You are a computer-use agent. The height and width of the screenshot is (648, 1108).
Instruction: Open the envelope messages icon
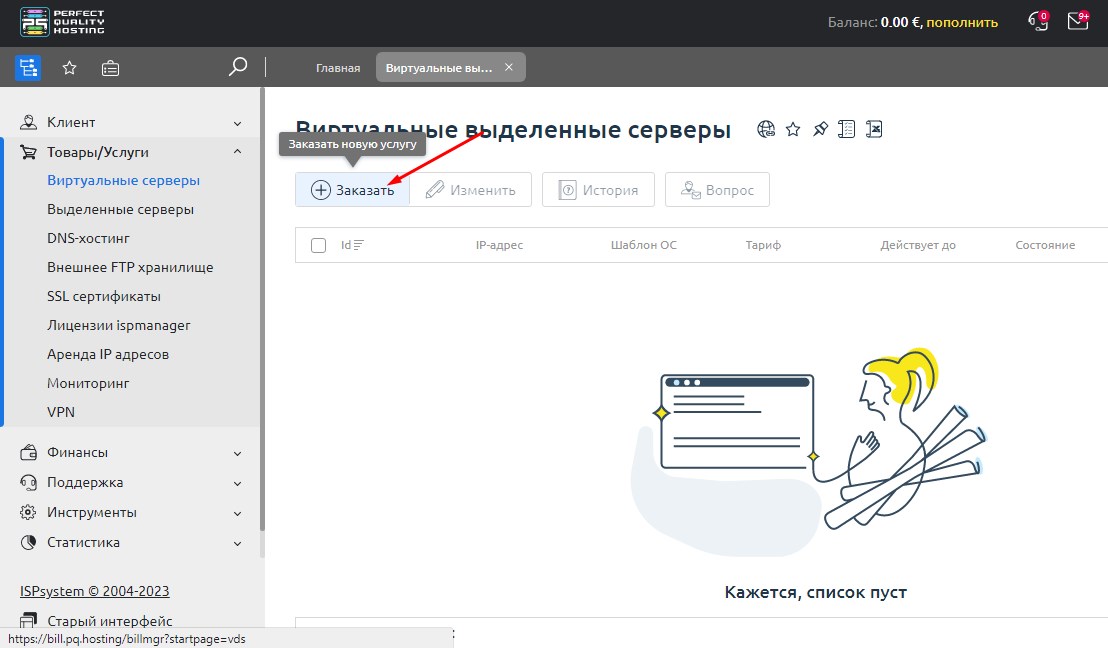point(1077,21)
